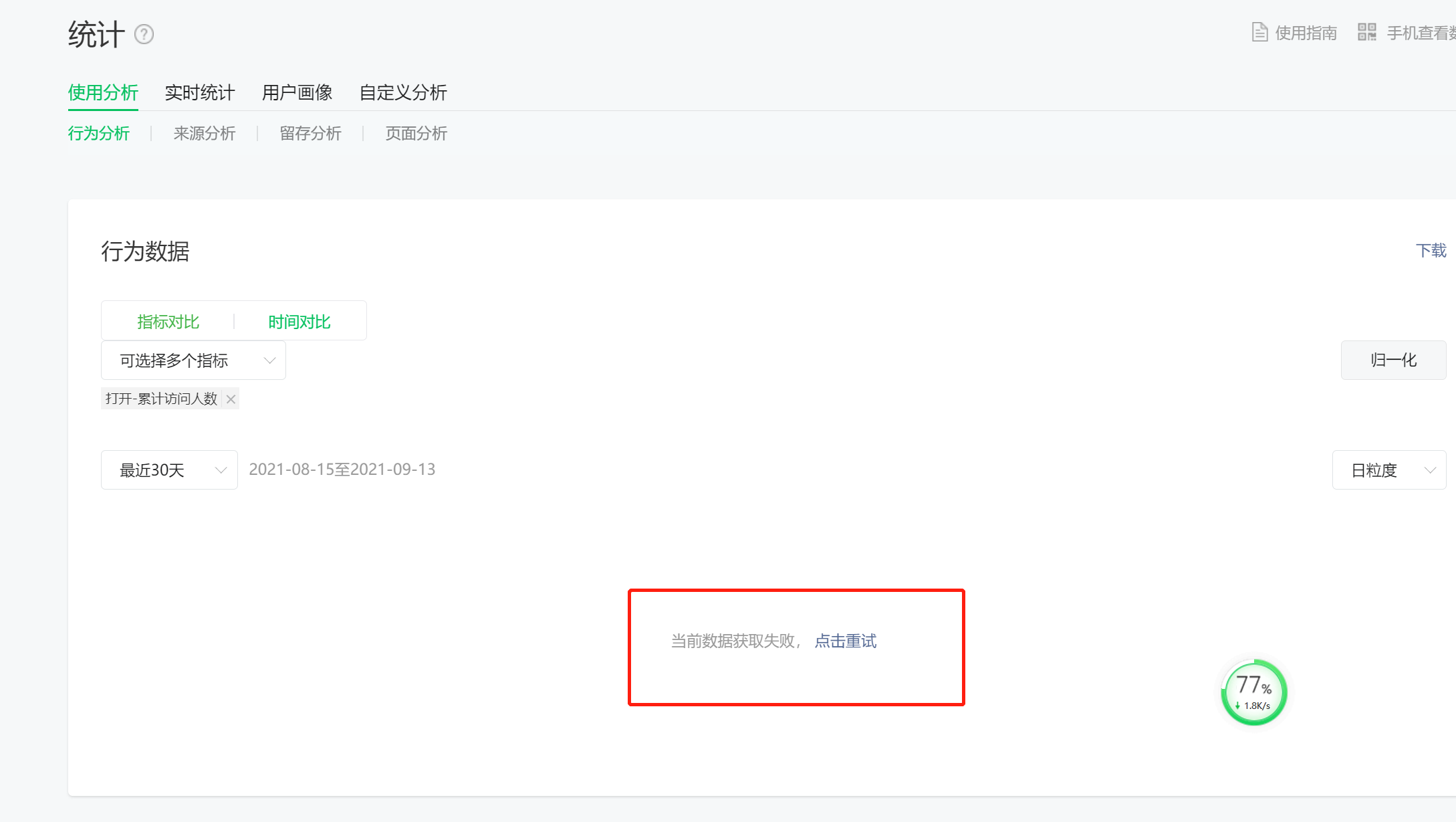Click the 下载 download link
1456x822 pixels.
pyautogui.click(x=1431, y=250)
